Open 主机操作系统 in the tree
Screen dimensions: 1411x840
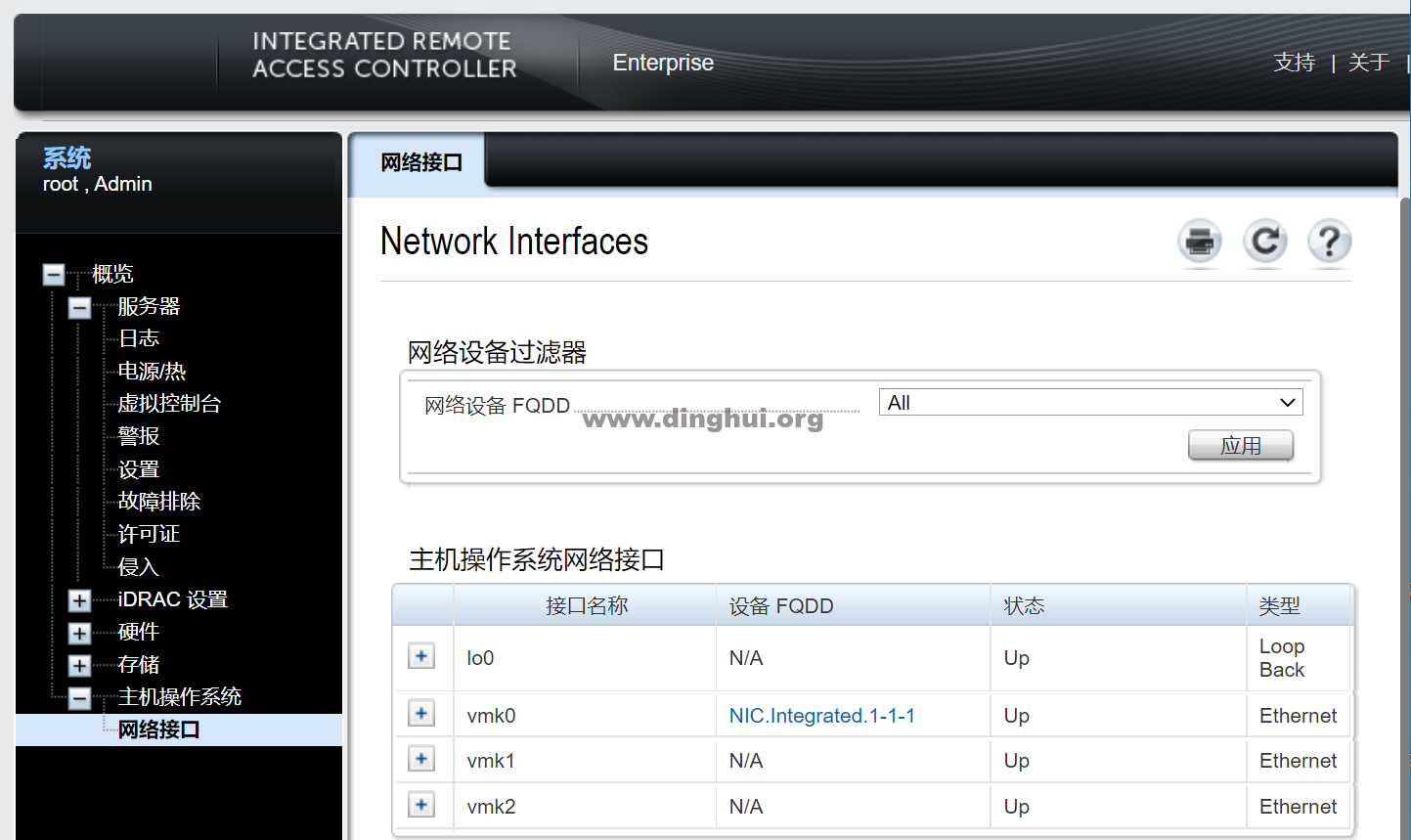(179, 697)
